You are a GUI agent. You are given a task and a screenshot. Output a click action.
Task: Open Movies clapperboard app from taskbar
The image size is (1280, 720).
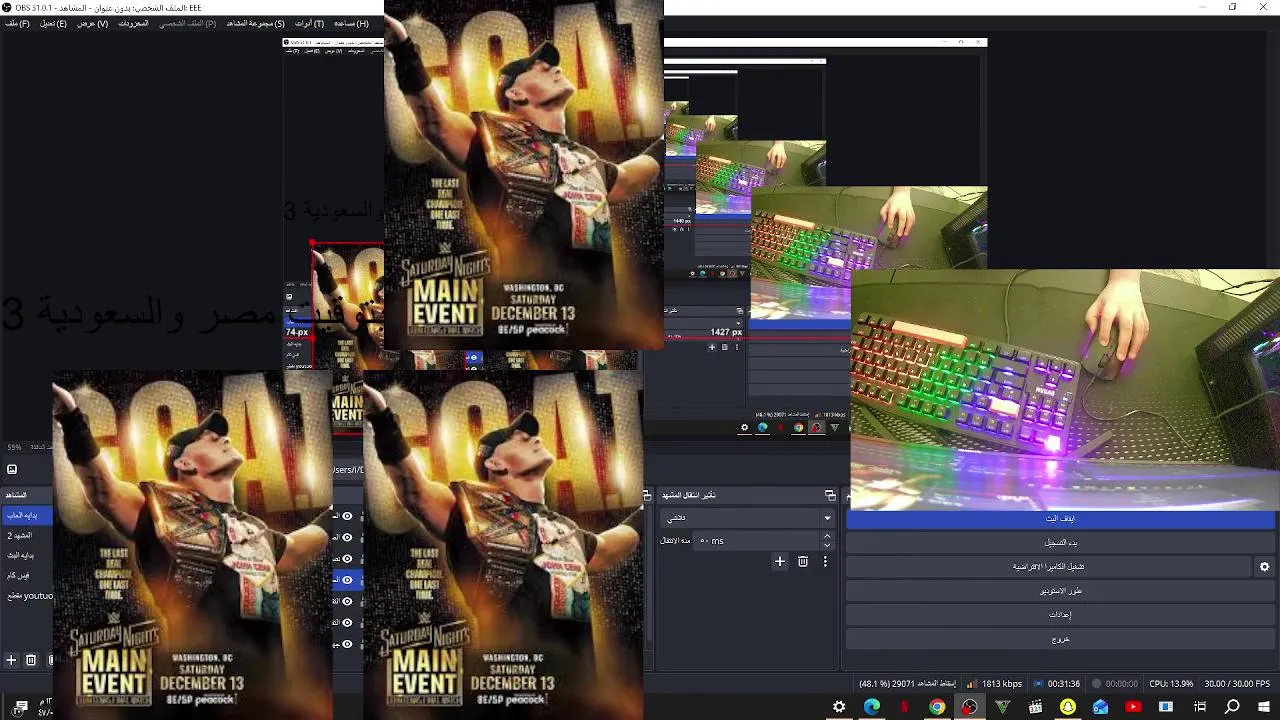tap(1035, 707)
